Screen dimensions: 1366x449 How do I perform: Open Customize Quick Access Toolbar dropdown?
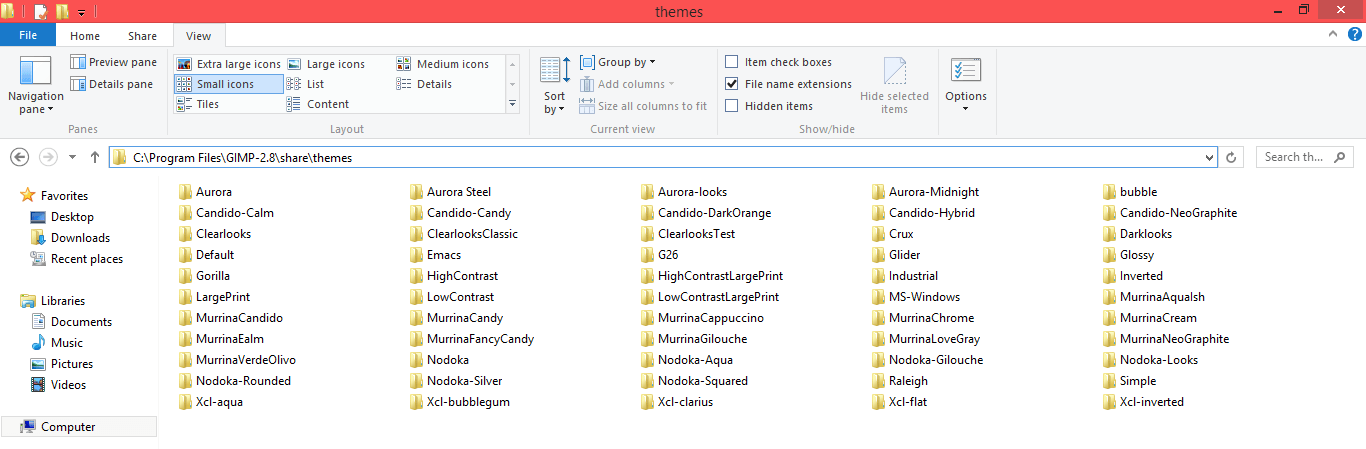(x=81, y=12)
